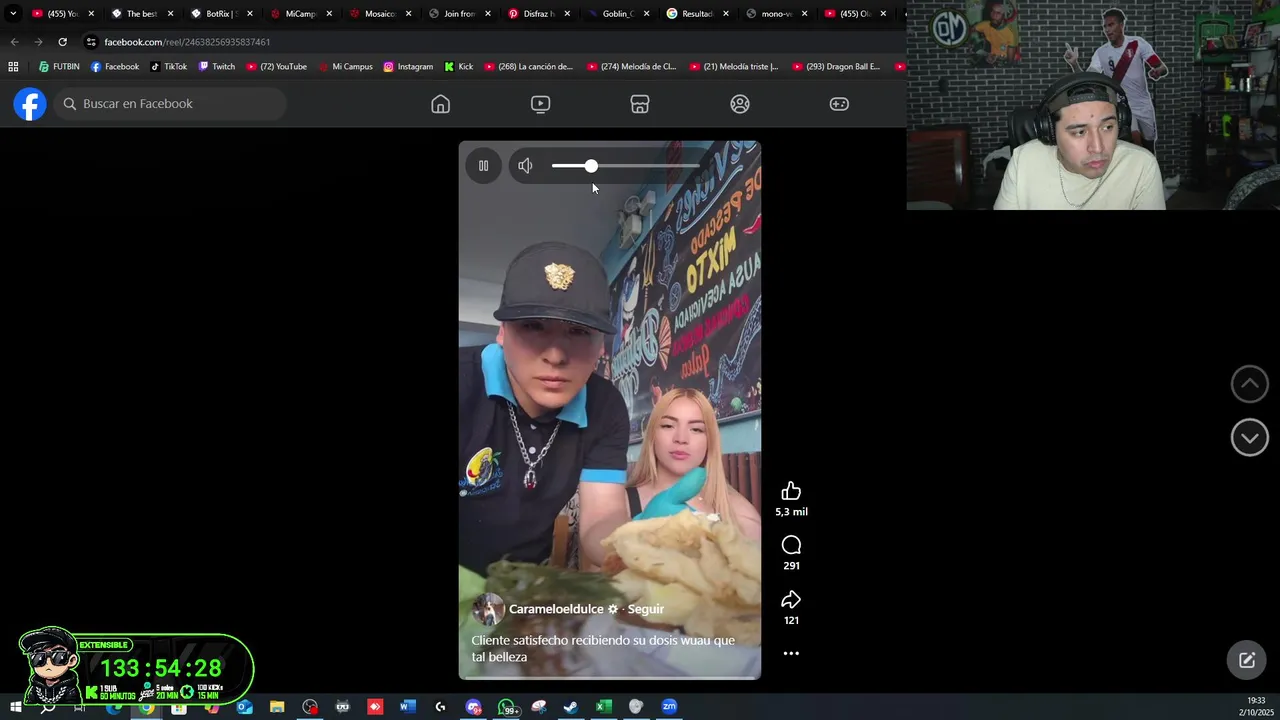Open the Facebook bookmark
The image size is (1280, 720).
click(x=115, y=67)
